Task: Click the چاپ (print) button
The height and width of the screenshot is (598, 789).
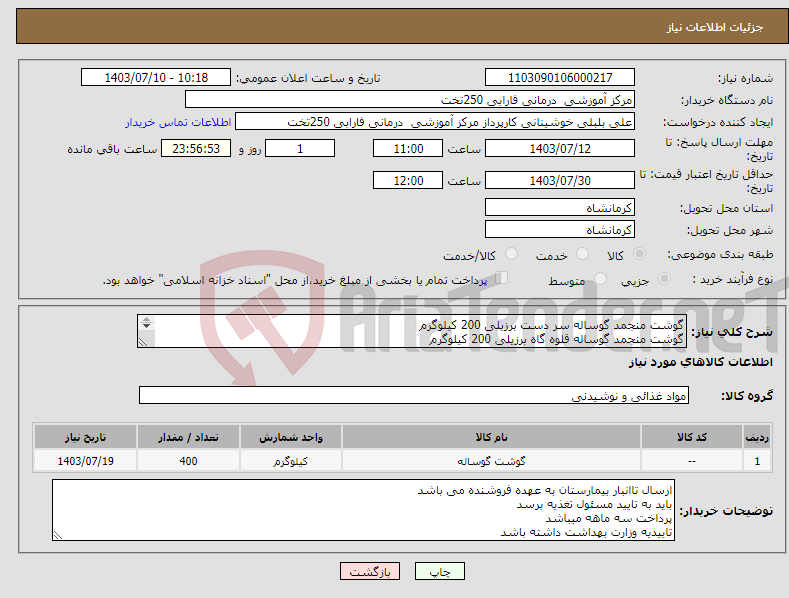Action: [439, 571]
